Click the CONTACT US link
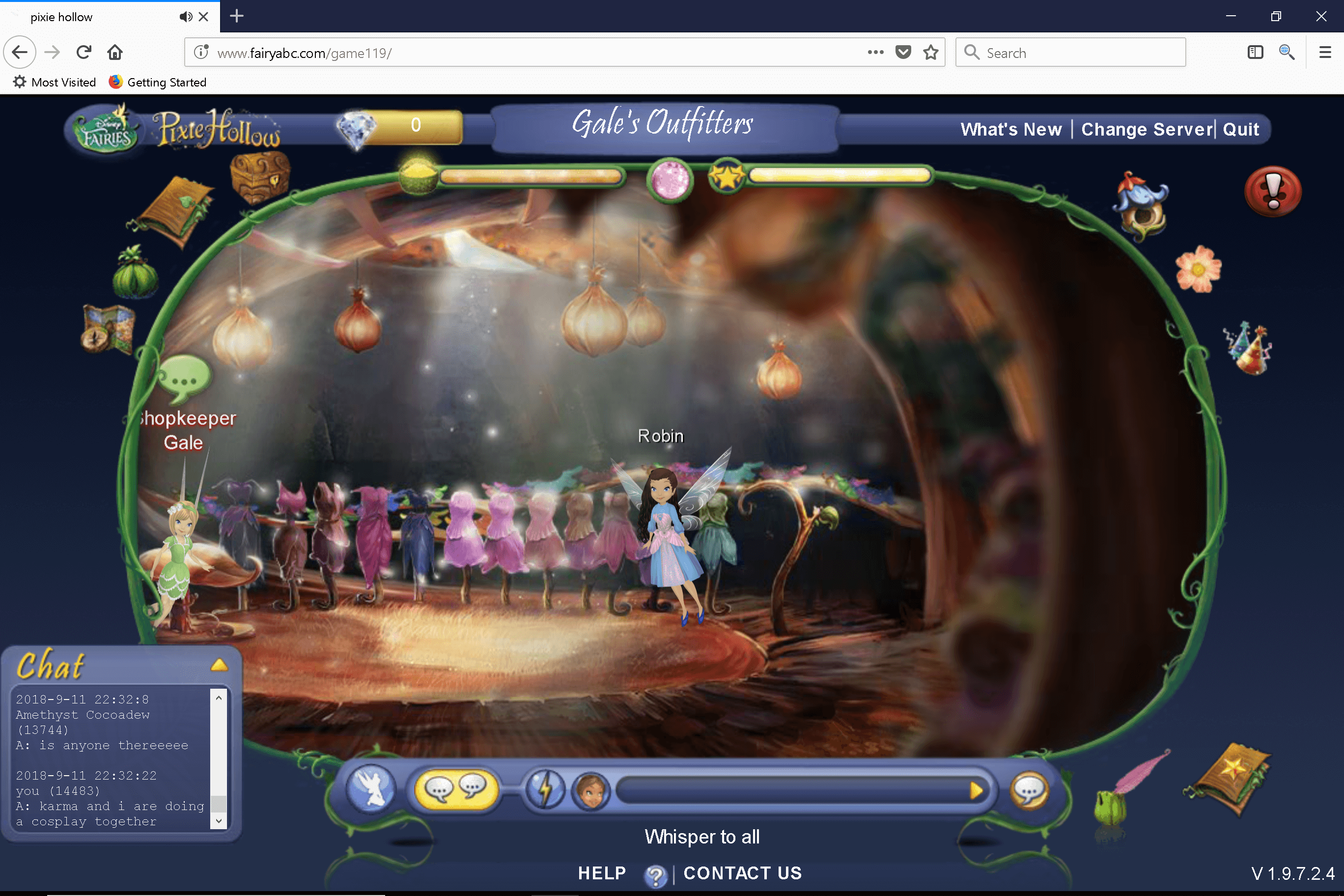 click(742, 873)
